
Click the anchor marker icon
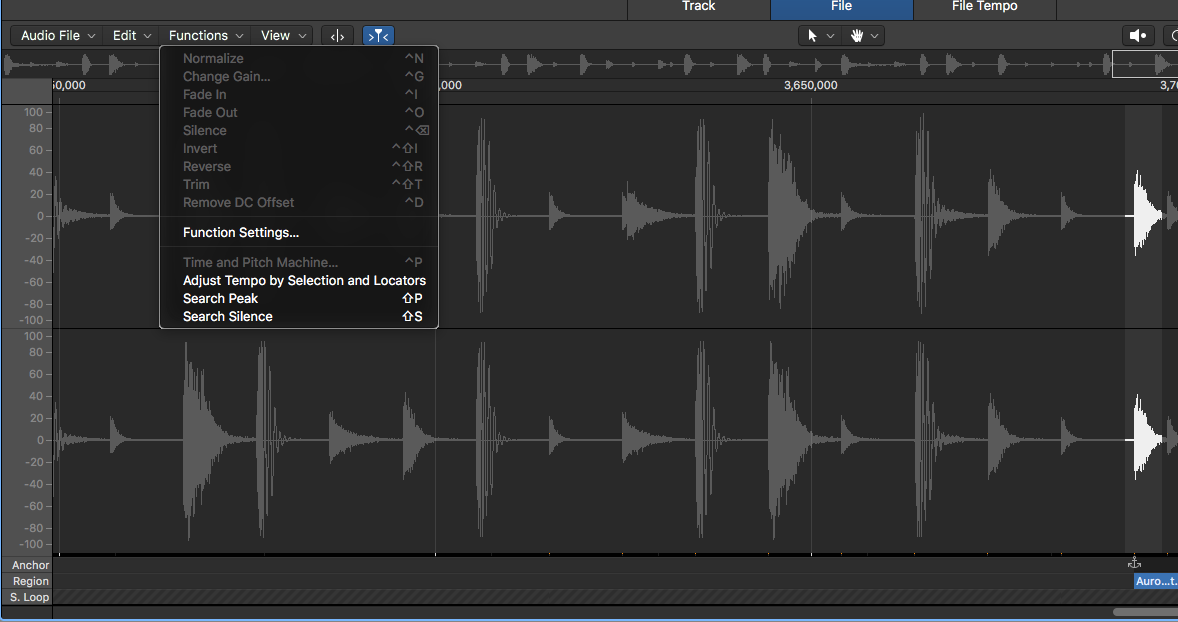point(1134,563)
